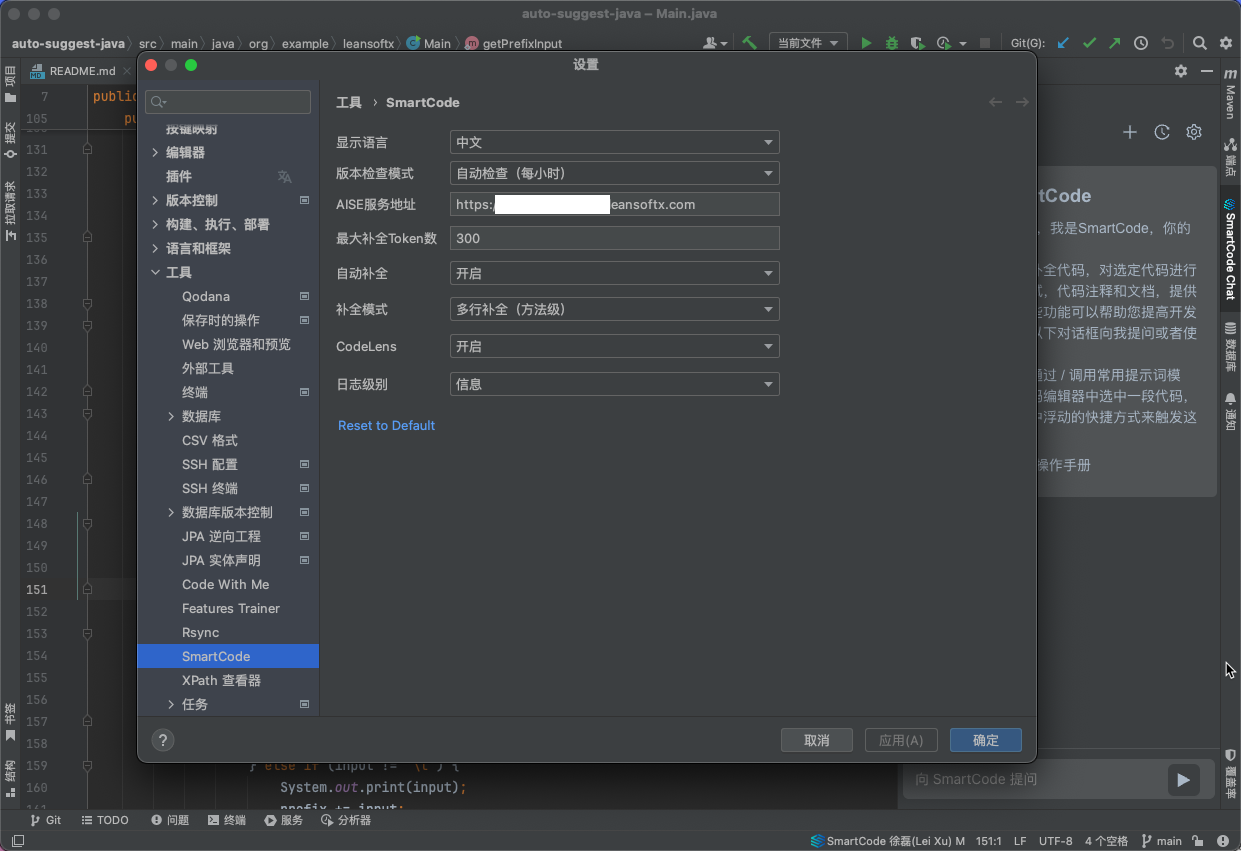Click inside the AISE服务地址 field

pos(614,204)
